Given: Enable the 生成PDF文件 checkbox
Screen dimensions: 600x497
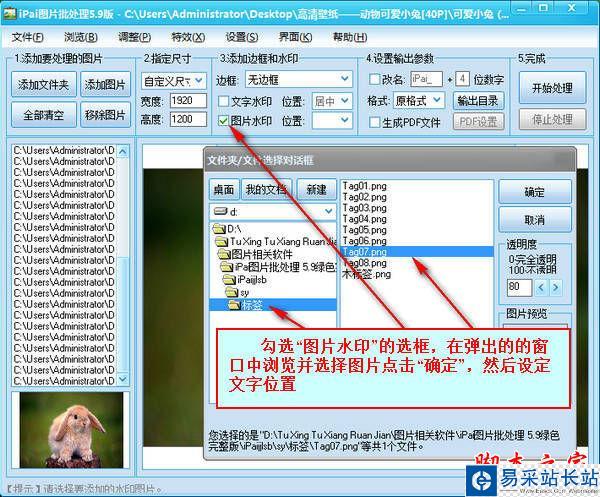Looking at the screenshot, I should click(374, 122).
